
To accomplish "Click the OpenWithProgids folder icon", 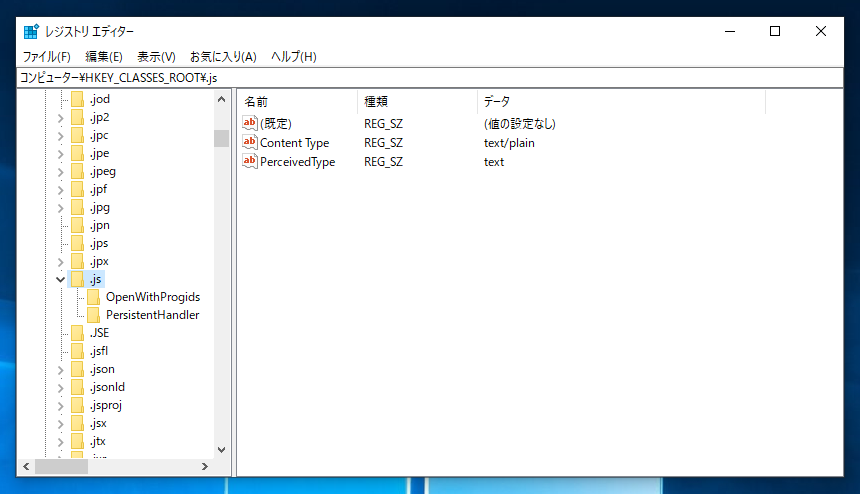I will (x=94, y=297).
